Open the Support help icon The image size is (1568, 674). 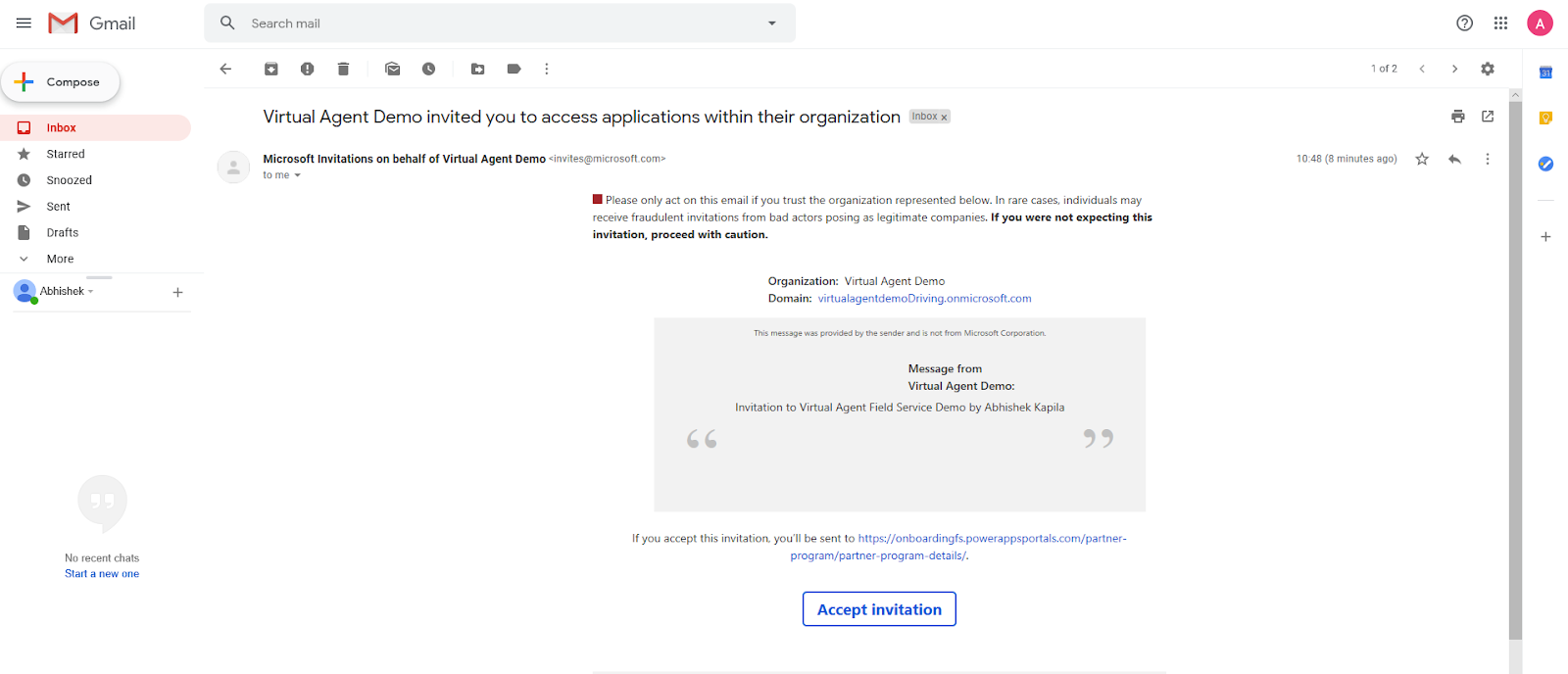pos(1464,23)
